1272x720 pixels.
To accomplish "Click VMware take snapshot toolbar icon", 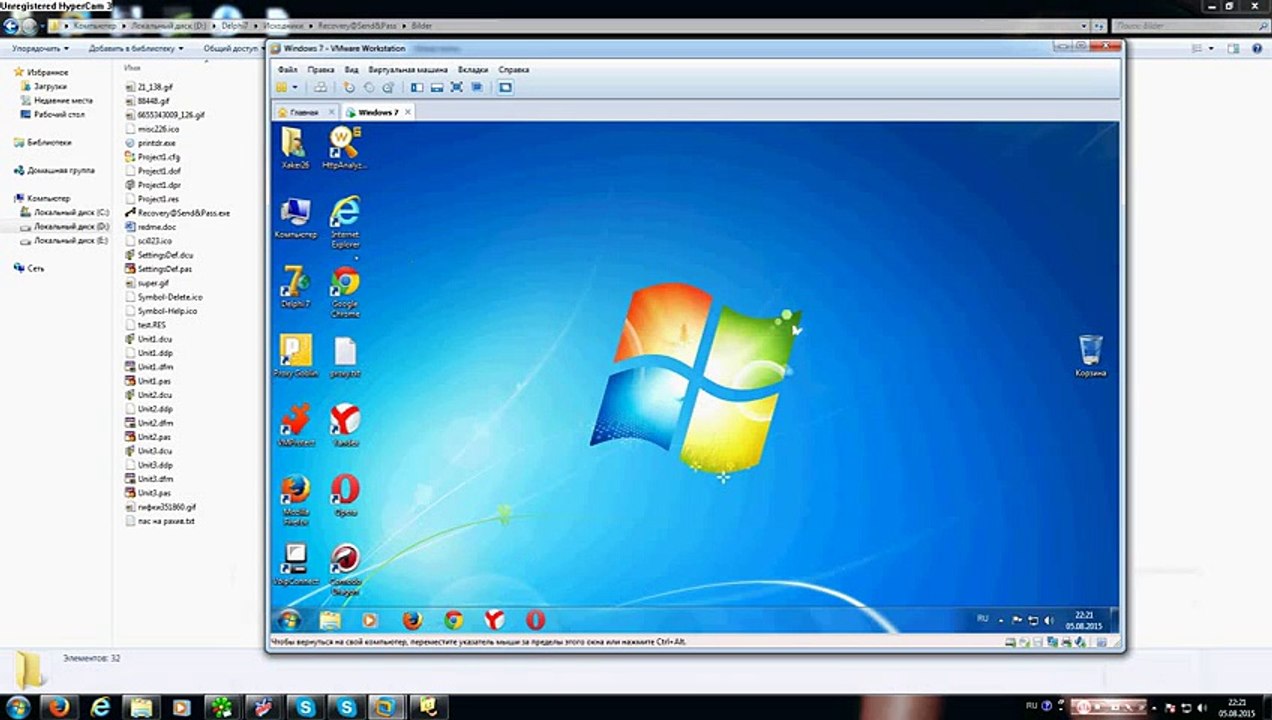I will point(348,88).
